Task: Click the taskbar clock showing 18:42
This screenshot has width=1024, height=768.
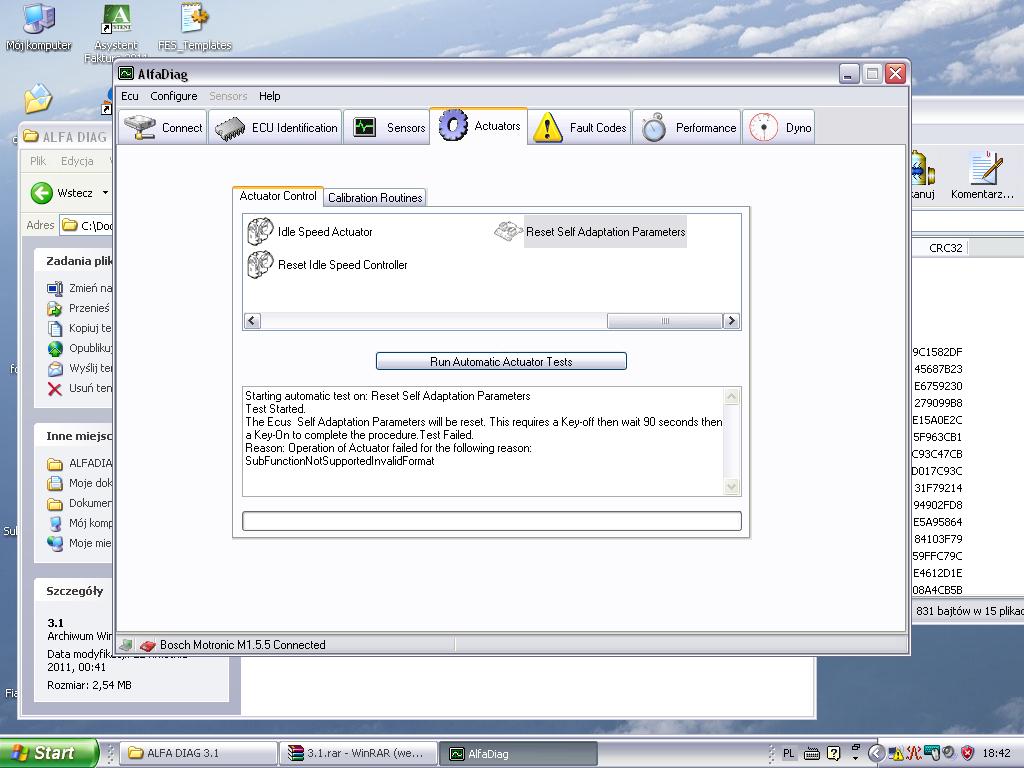Action: coord(997,754)
